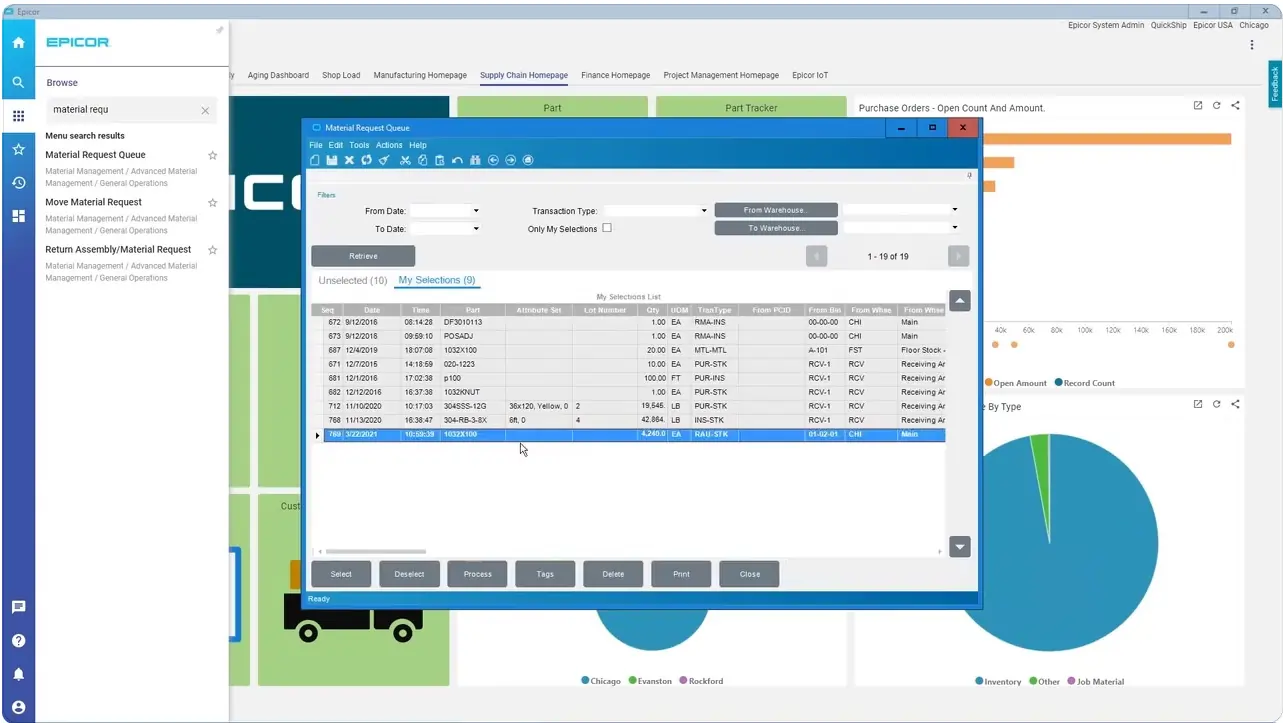Click the Deselect button
This screenshot has height=723, width=1283.
coord(409,574)
